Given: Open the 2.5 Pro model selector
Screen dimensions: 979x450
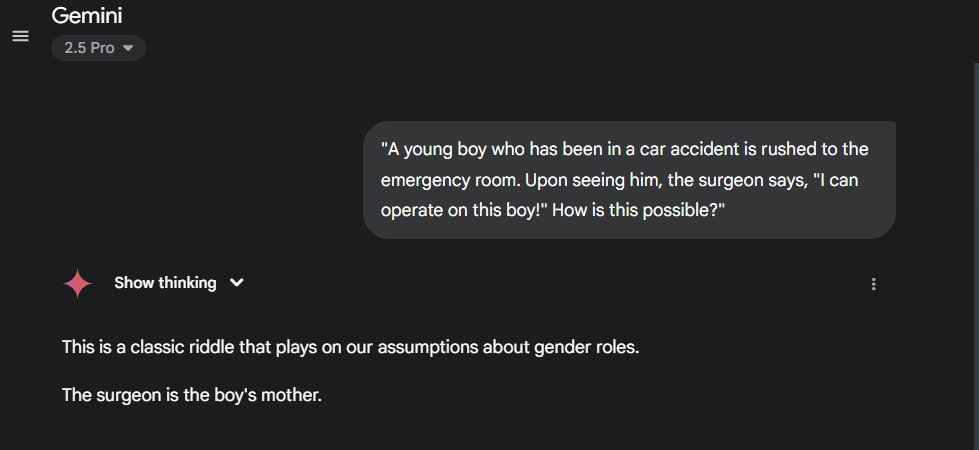Looking at the screenshot, I should coord(98,48).
